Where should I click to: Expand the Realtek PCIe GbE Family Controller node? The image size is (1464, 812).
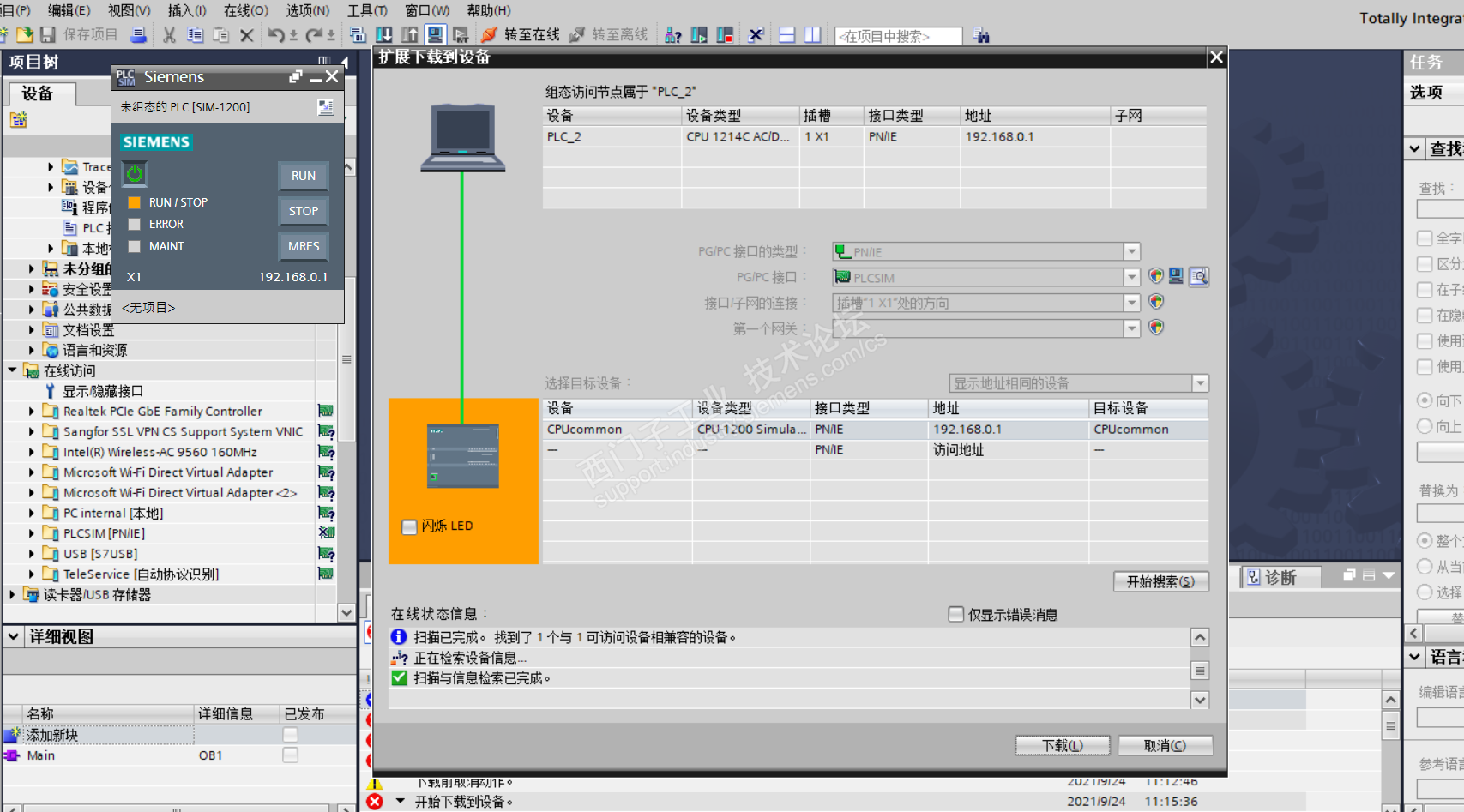(x=32, y=412)
